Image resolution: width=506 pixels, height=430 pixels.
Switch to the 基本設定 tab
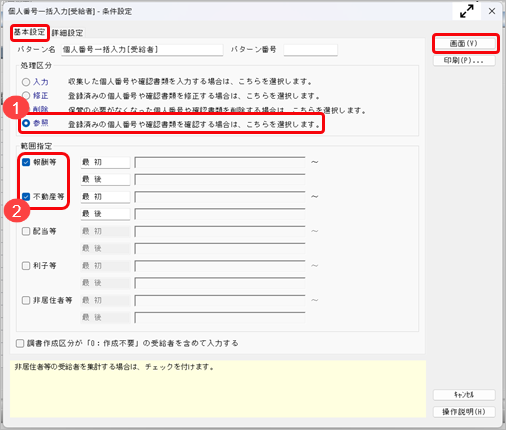point(29,32)
